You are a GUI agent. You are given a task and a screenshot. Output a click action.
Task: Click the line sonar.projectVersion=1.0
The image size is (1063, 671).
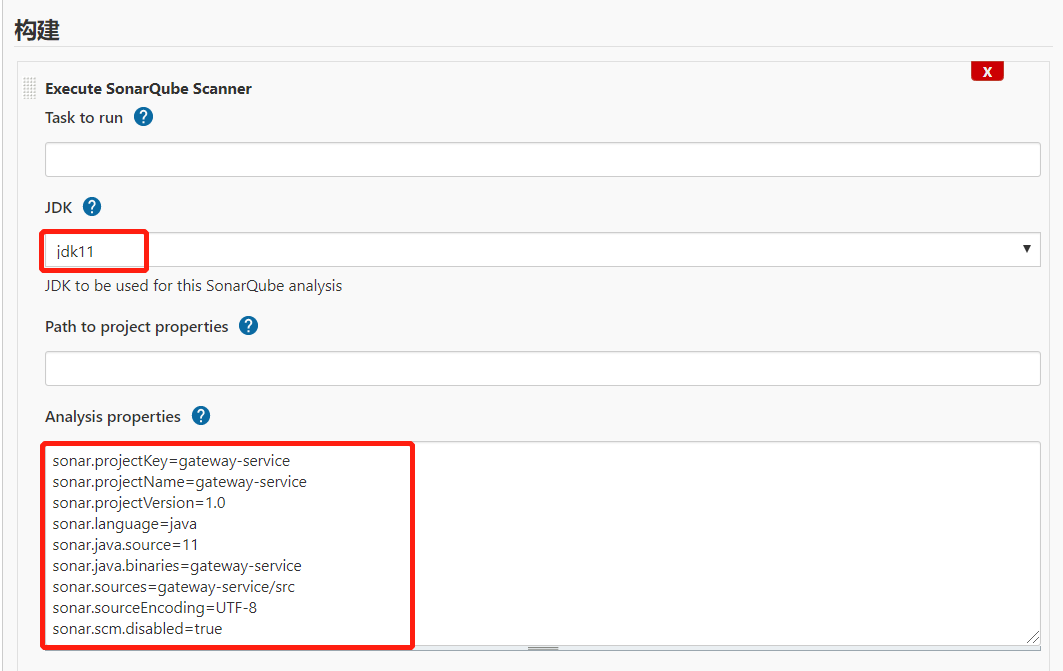(x=139, y=503)
